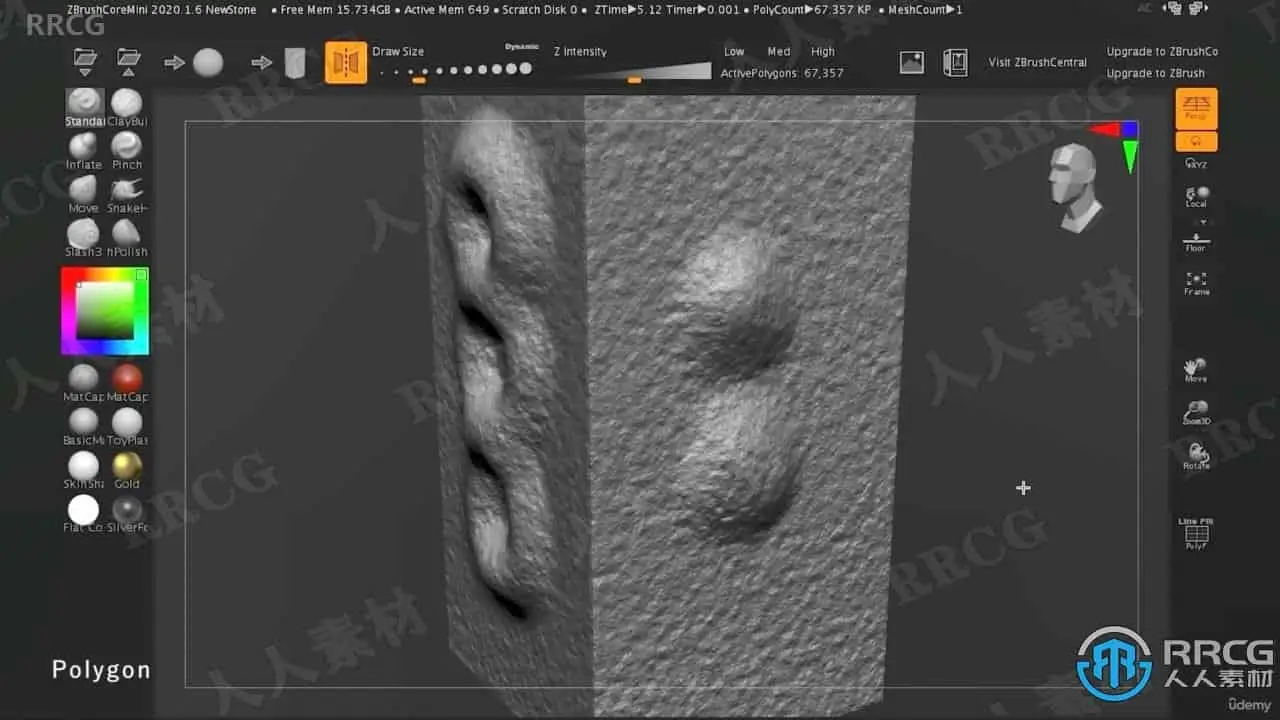This screenshot has height=720, width=1280.
Task: Toggle the small orange button below Persp
Action: 1196,141
